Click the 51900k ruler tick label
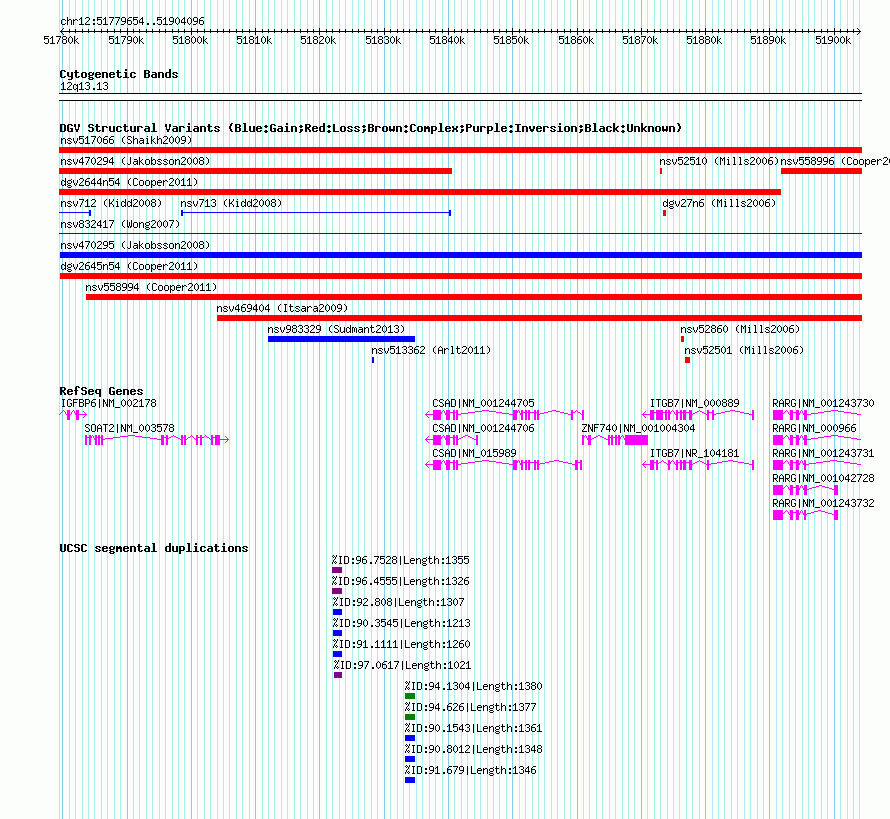 (x=833, y=40)
